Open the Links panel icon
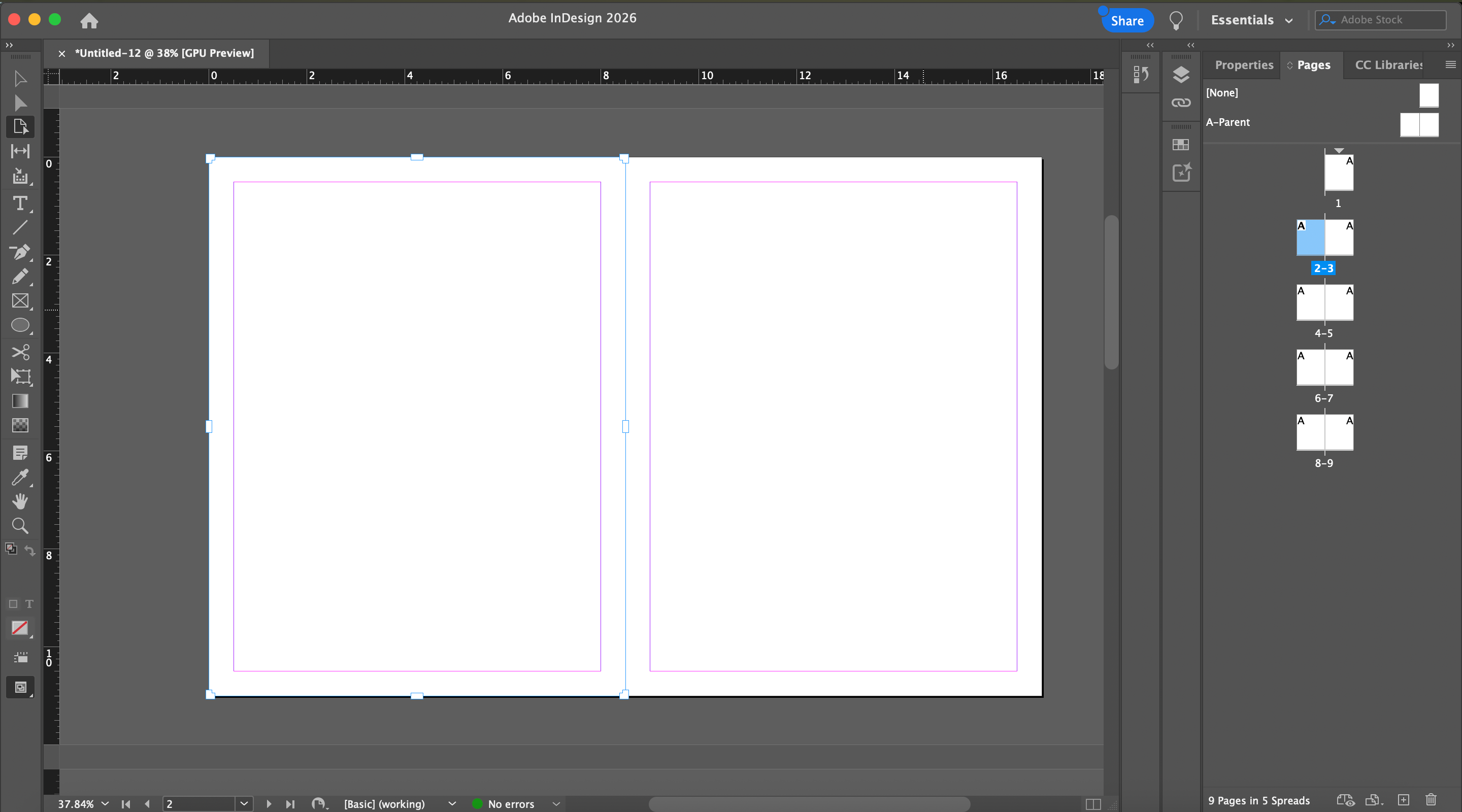1462x812 pixels. [x=1180, y=103]
